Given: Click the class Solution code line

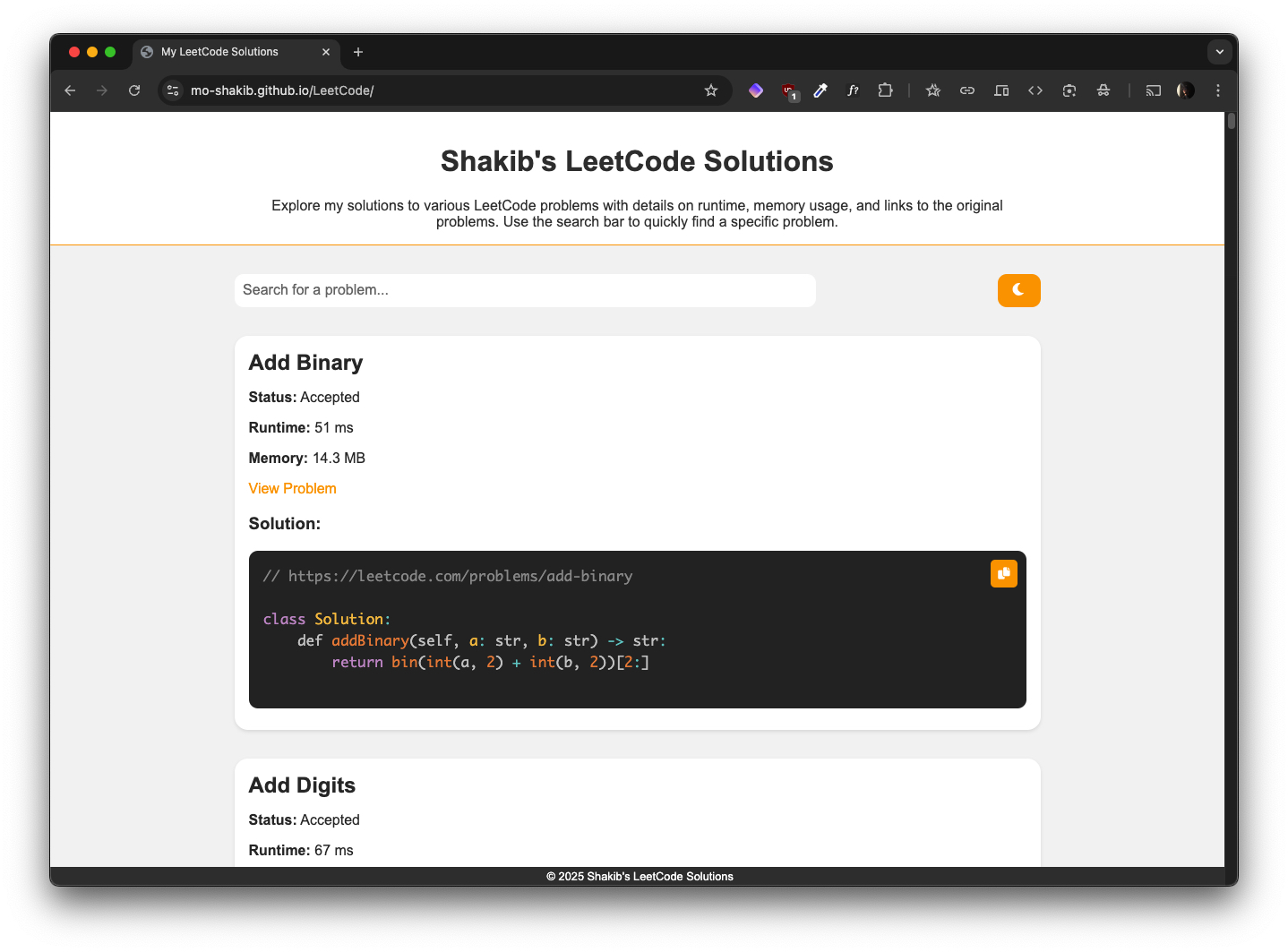Looking at the screenshot, I should coord(327,619).
